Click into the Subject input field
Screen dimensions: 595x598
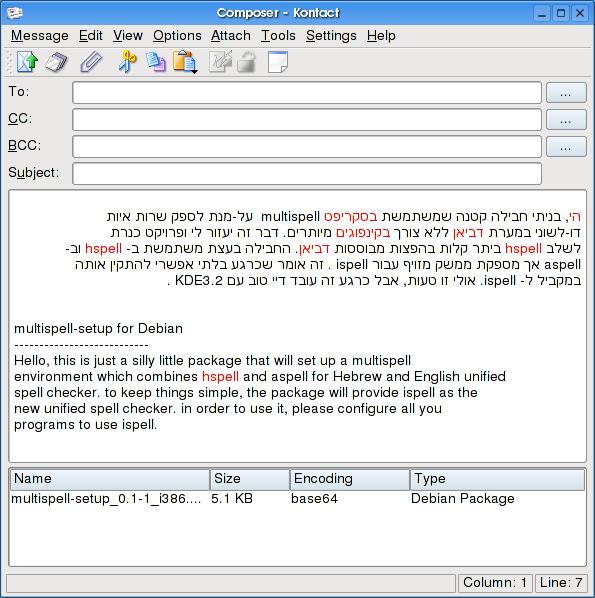pyautogui.click(x=307, y=174)
